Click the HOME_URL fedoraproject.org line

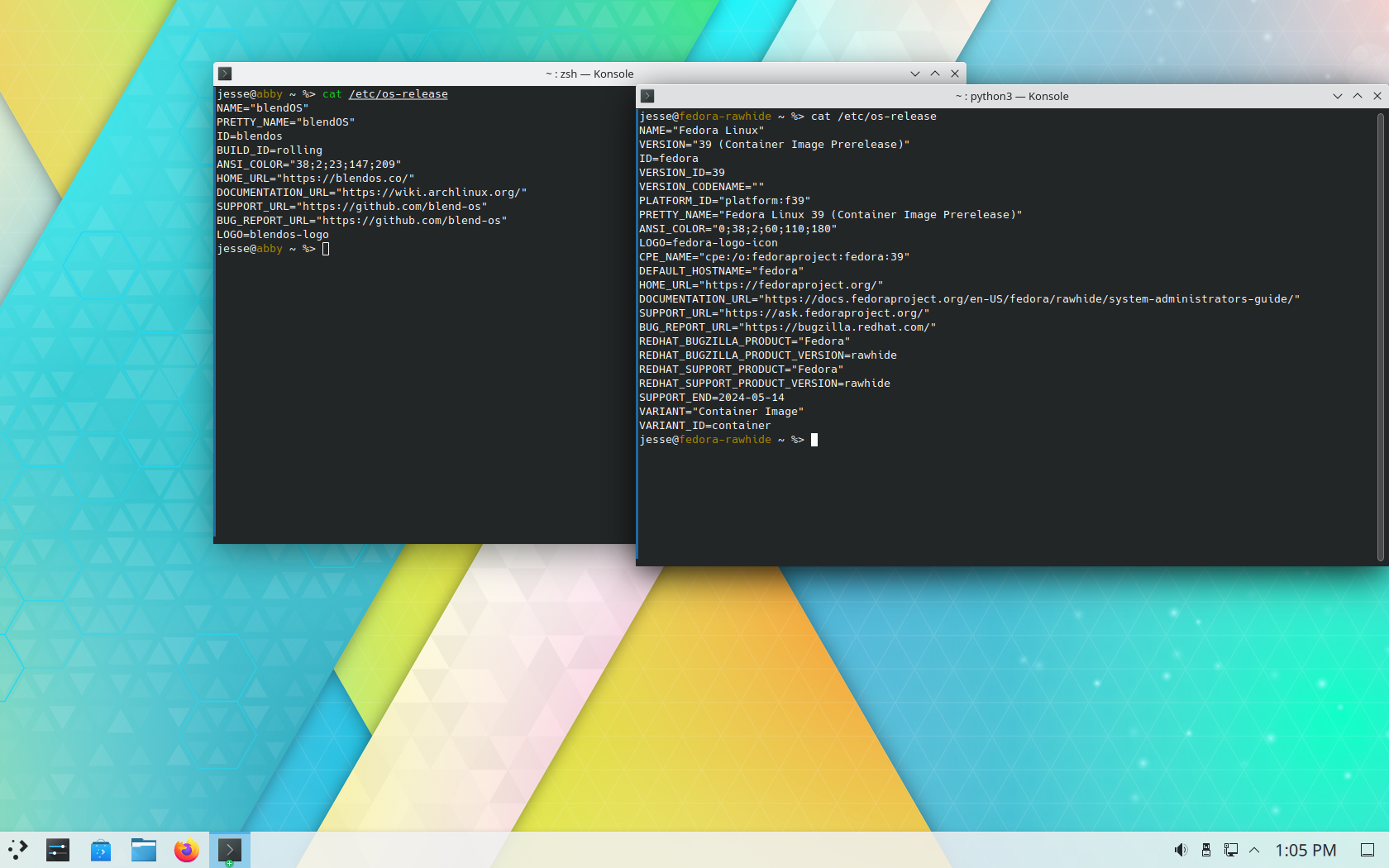tap(761, 285)
